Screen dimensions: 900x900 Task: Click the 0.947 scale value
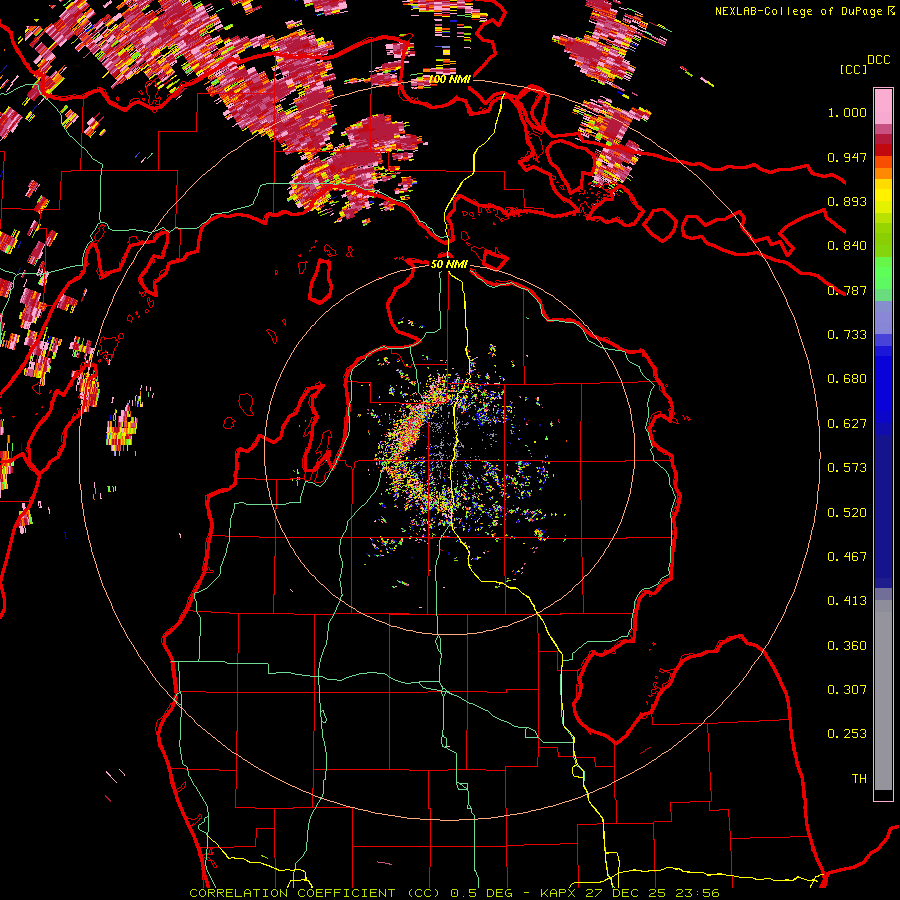point(847,157)
